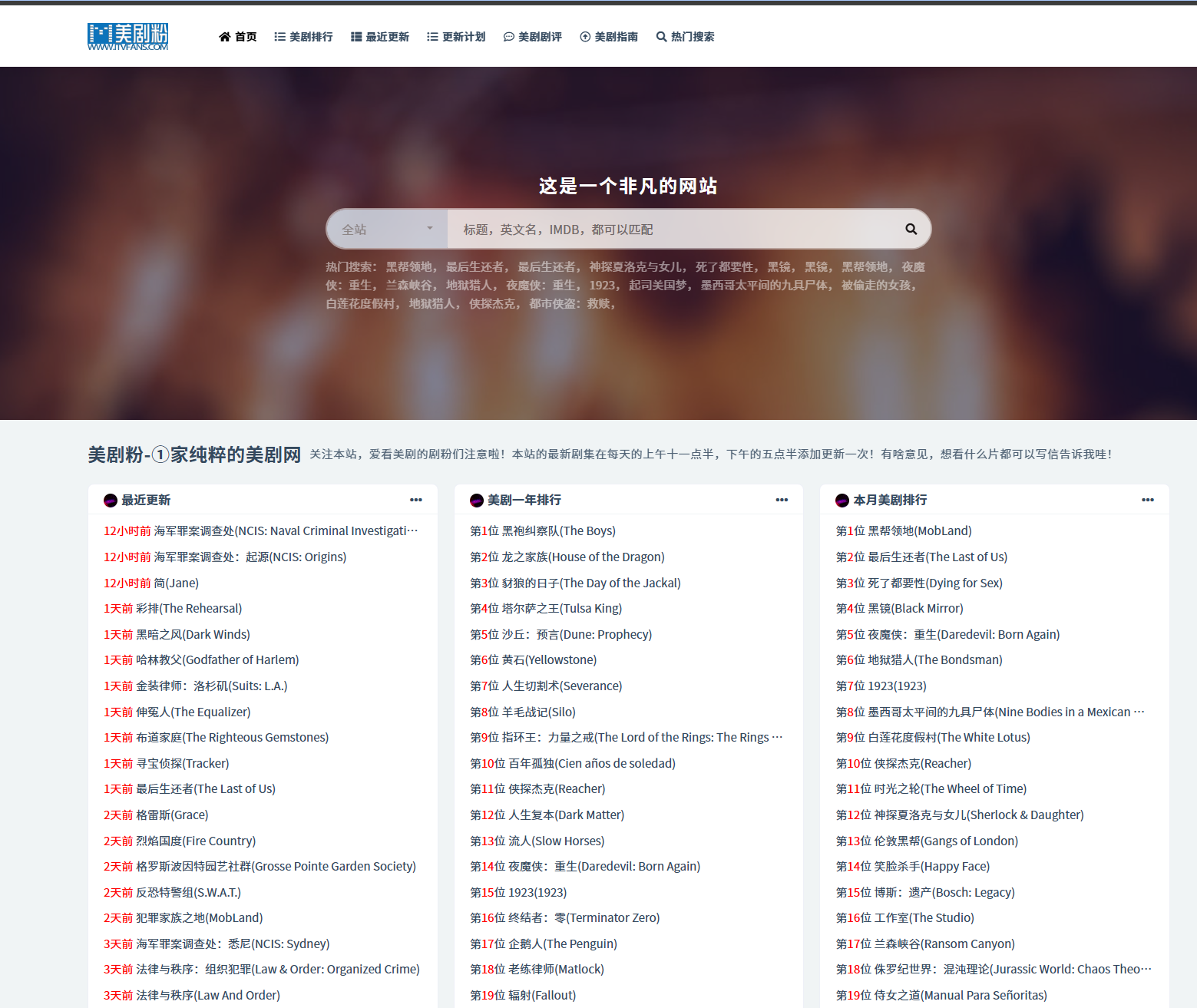1197x1008 pixels.
Task: Expand the 全站 search scope dropdown
Action: pyautogui.click(x=387, y=229)
